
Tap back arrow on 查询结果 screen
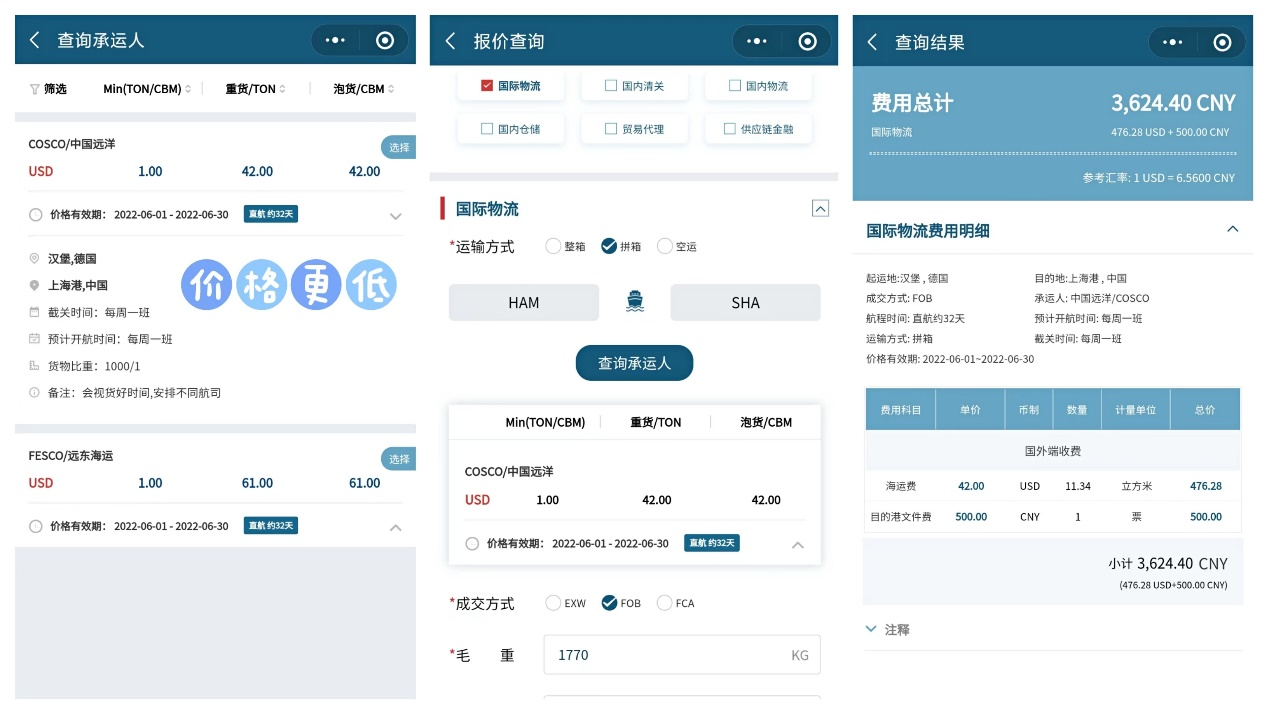(x=872, y=42)
